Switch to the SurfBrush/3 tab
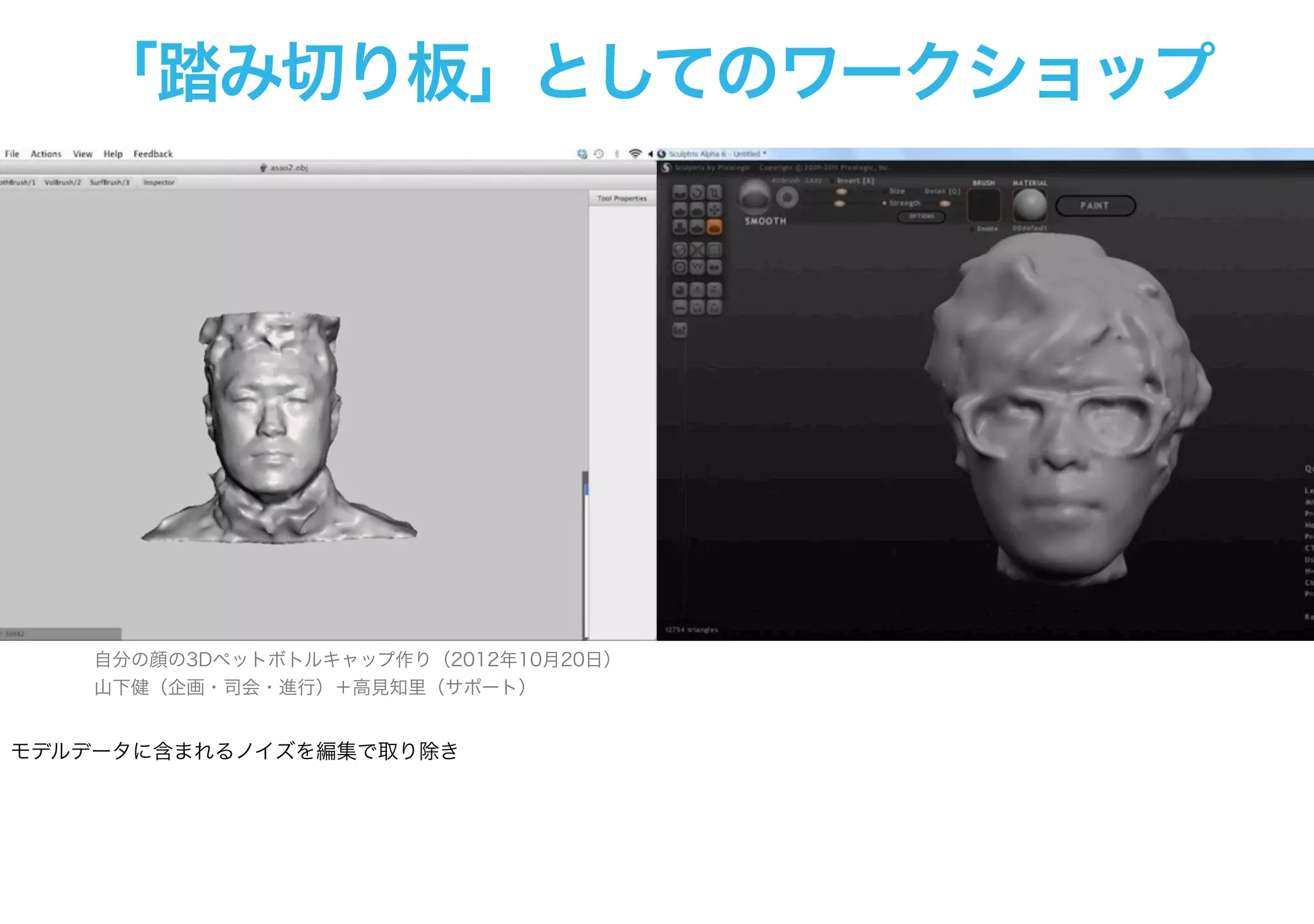 [110, 182]
